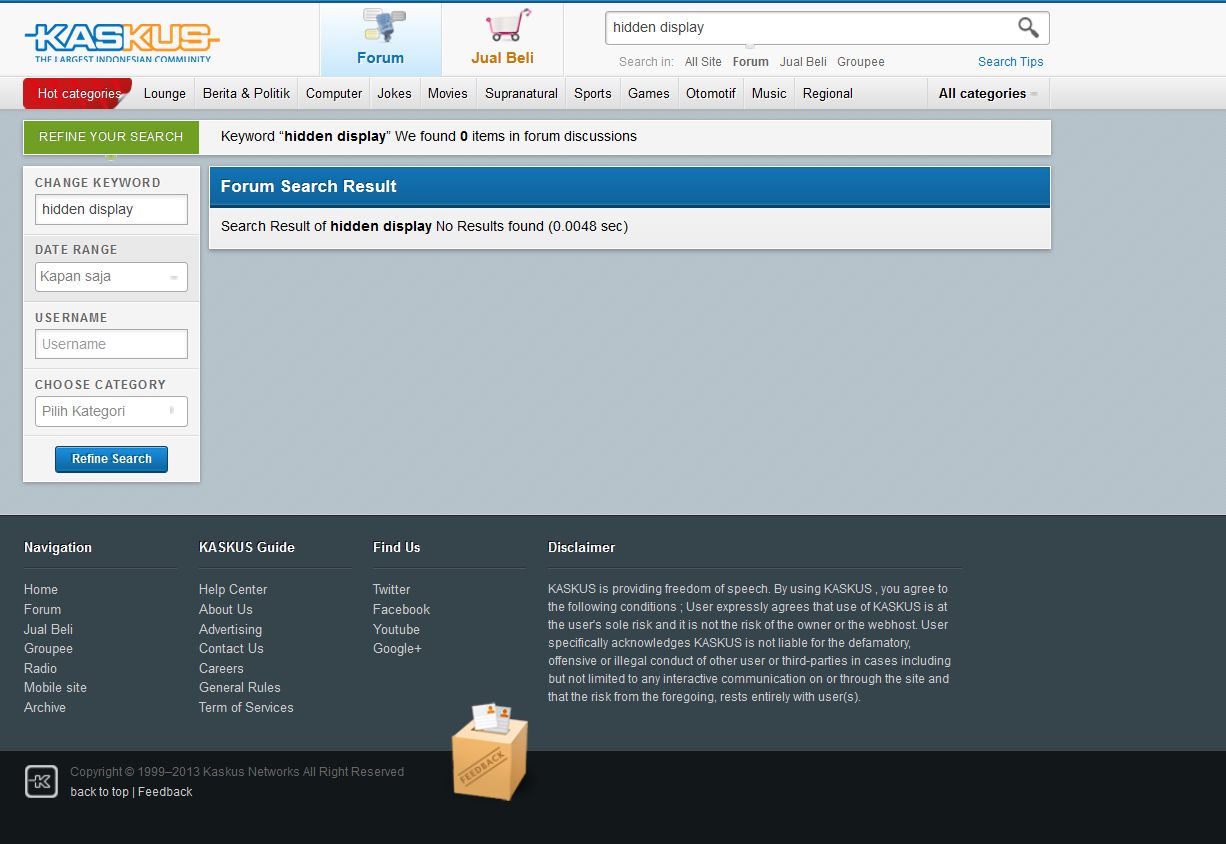Screen dimensions: 1226x844
Task: Open the Term of Services link
Action: [246, 707]
